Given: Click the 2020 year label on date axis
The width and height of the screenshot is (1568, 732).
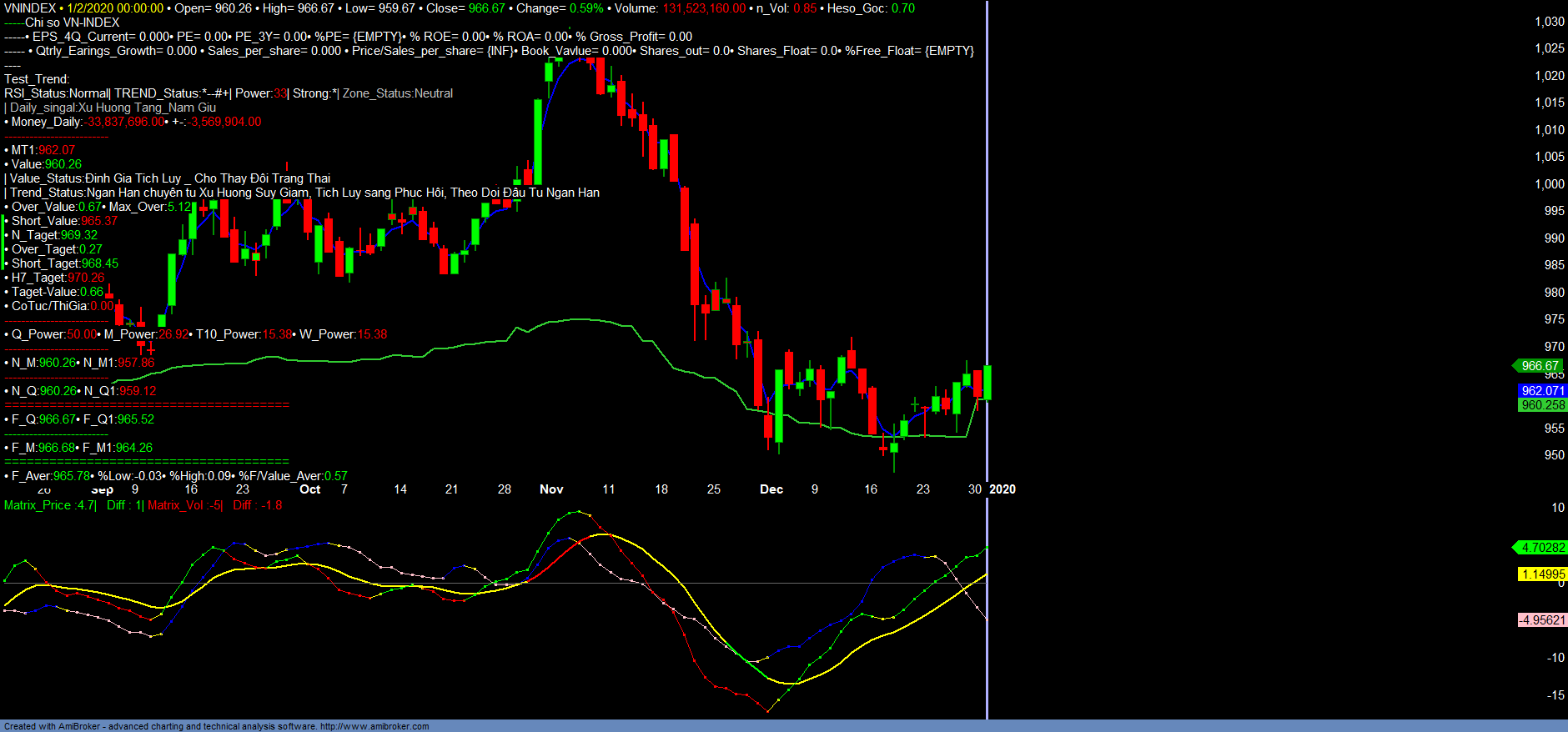Looking at the screenshot, I should pos(1003,489).
